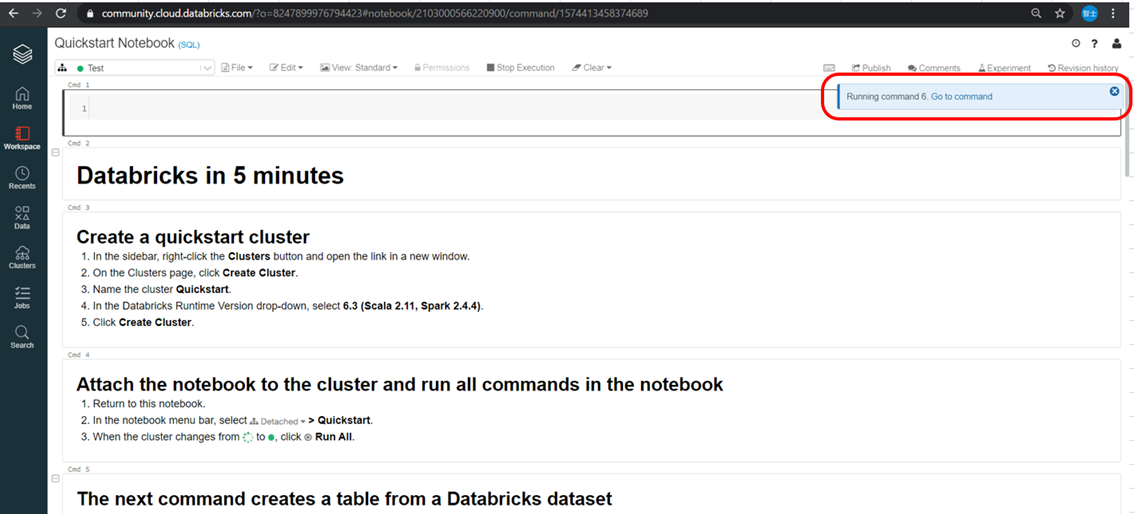Click the browser address bar URL
Image resolution: width=1134 pixels, height=514 pixels.
(x=375, y=14)
